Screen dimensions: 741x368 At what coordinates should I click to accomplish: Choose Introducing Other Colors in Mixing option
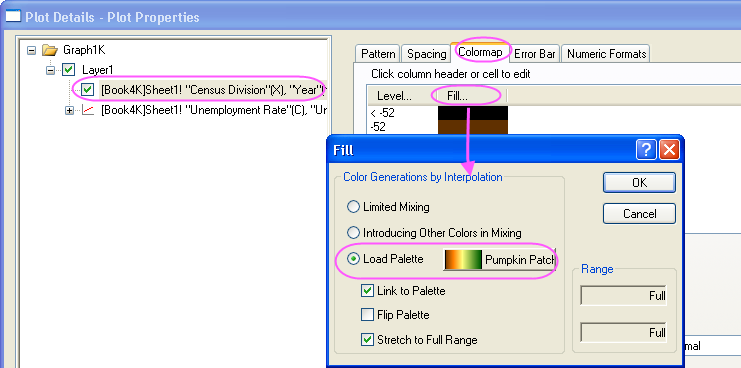coord(353,232)
